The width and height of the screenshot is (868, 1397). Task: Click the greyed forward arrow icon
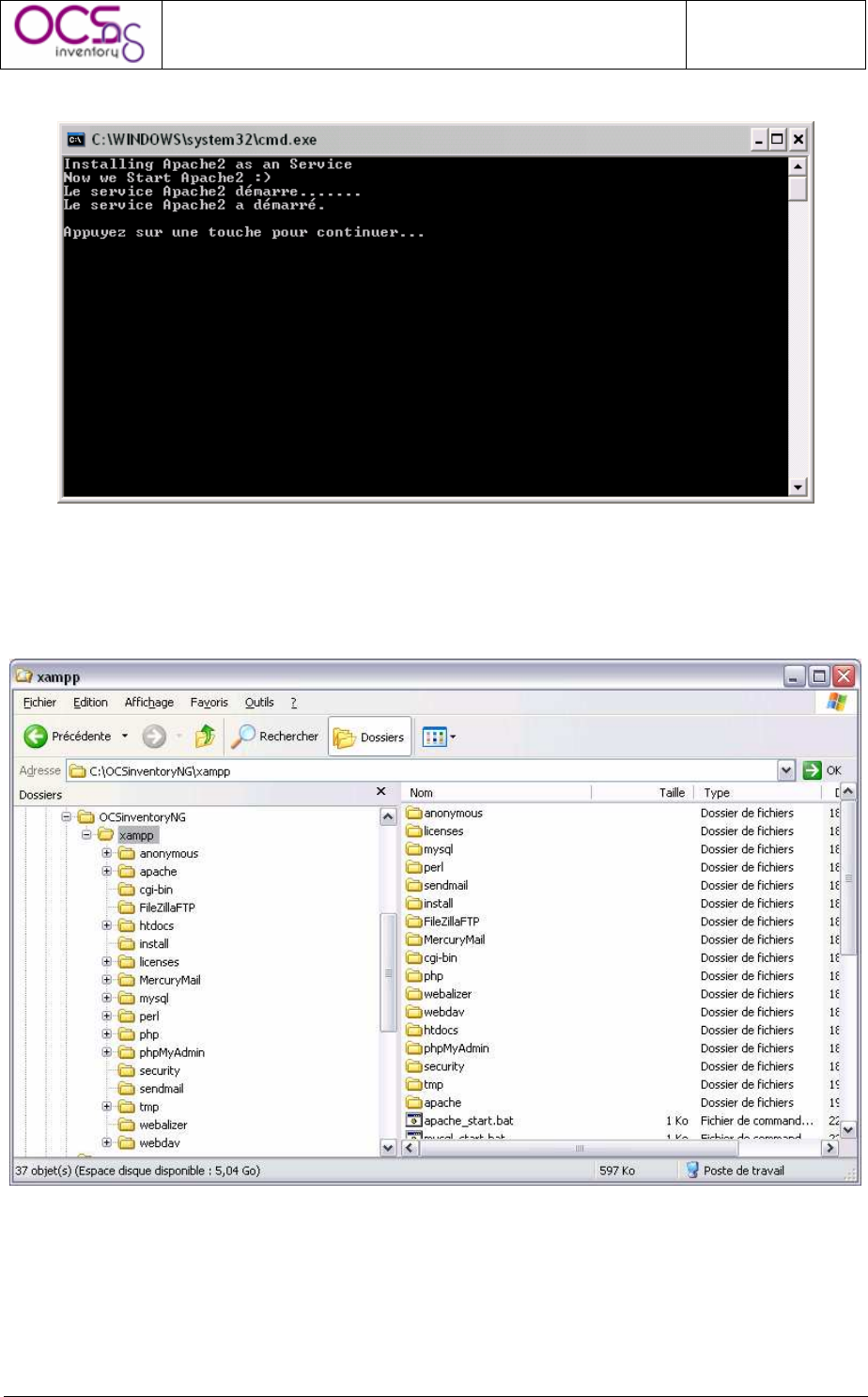pos(154,737)
